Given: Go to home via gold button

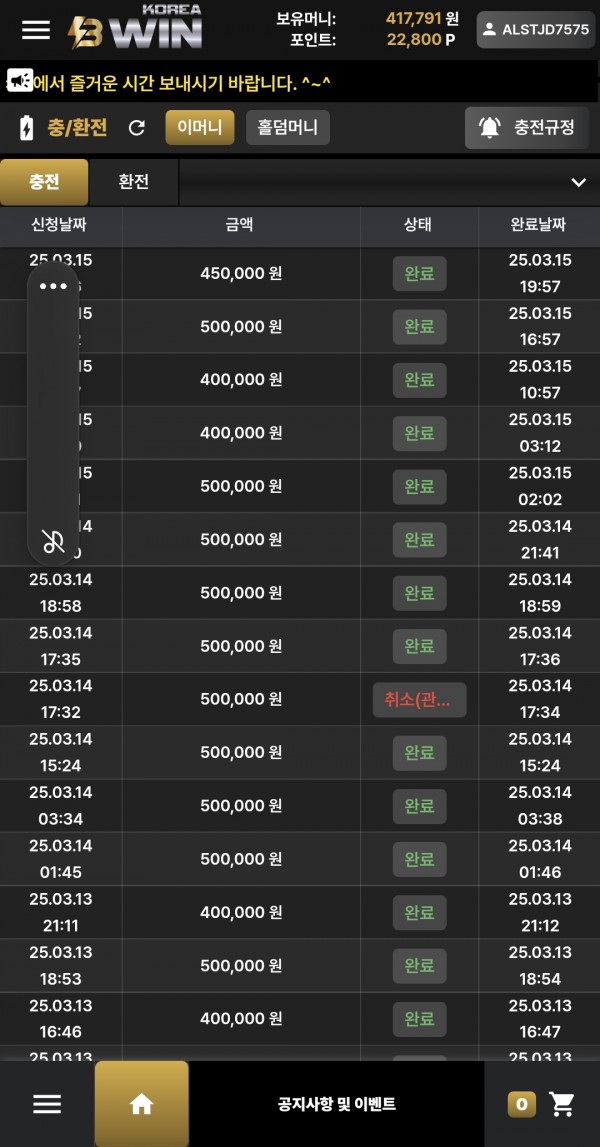Looking at the screenshot, I should 142,1104.
